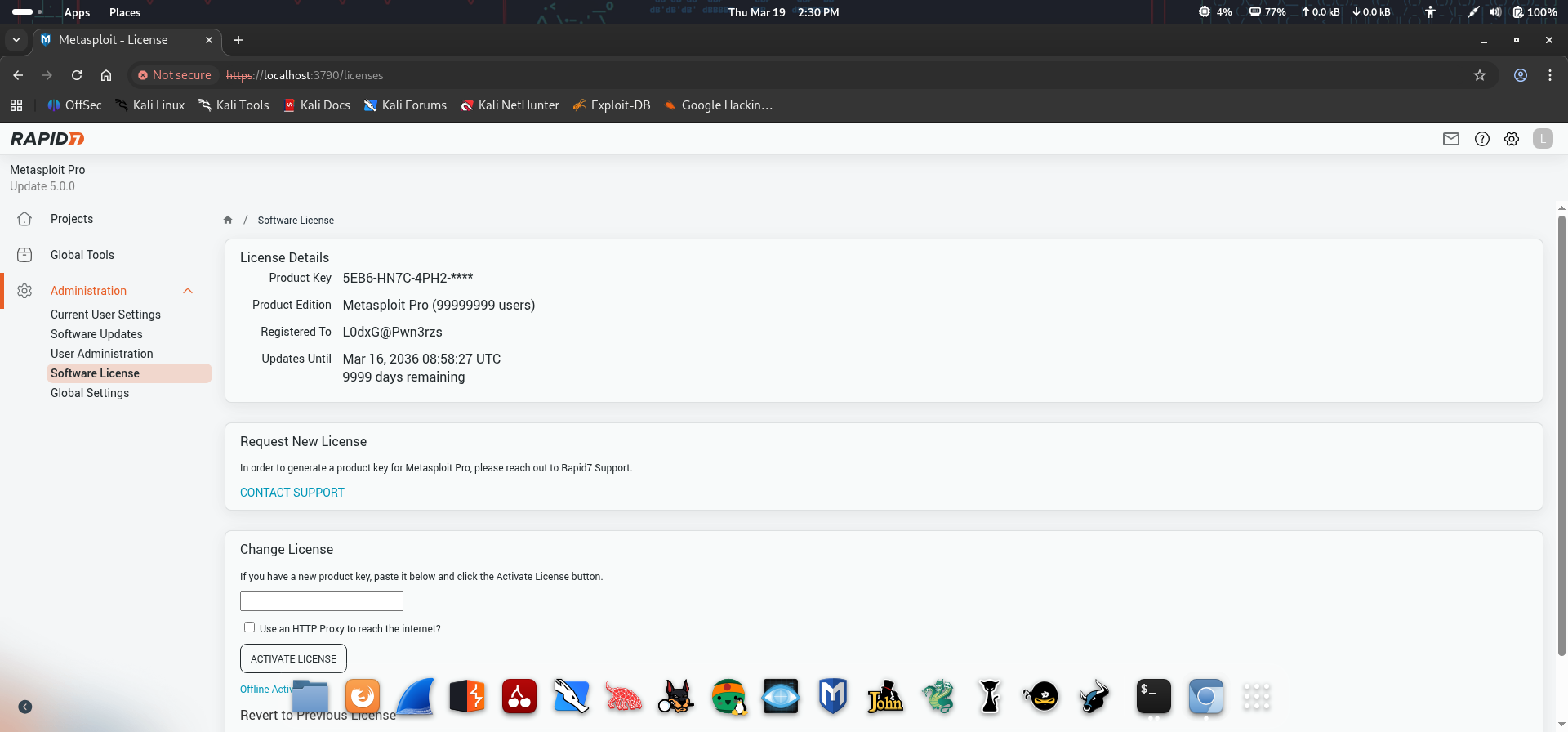Enable the HTTP Proxy checkbox
Image resolution: width=1568 pixels, height=732 pixels.
249,627
